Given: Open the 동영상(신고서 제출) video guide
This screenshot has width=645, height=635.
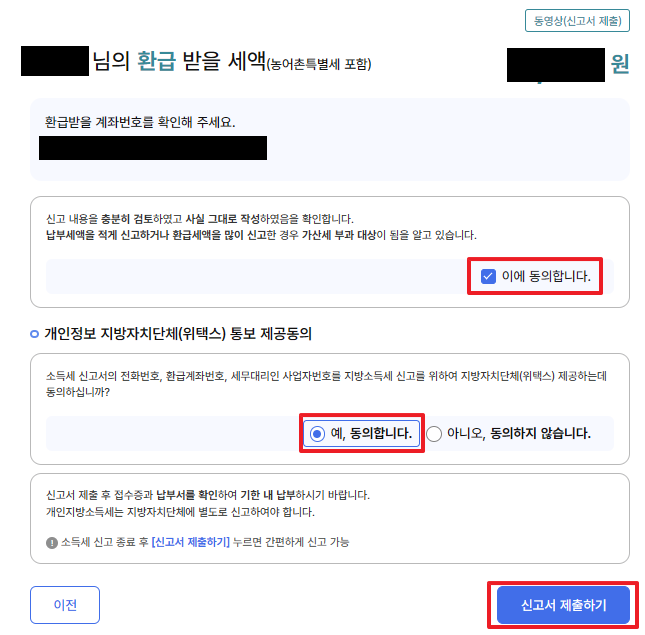Looking at the screenshot, I should coord(577,21).
